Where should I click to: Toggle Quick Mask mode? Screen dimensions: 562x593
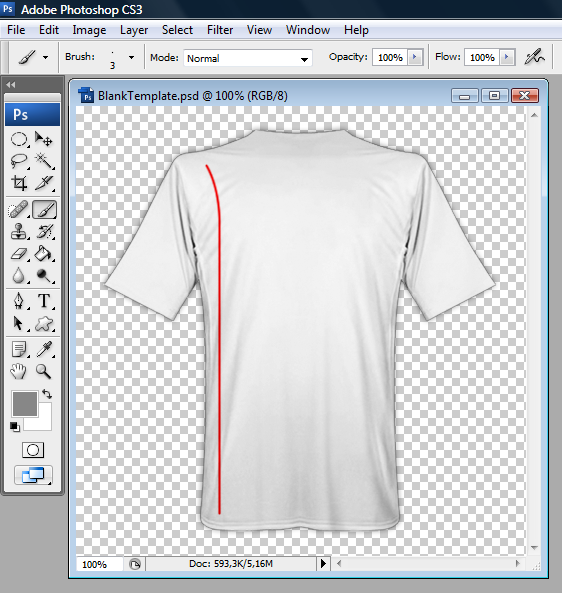pos(33,450)
